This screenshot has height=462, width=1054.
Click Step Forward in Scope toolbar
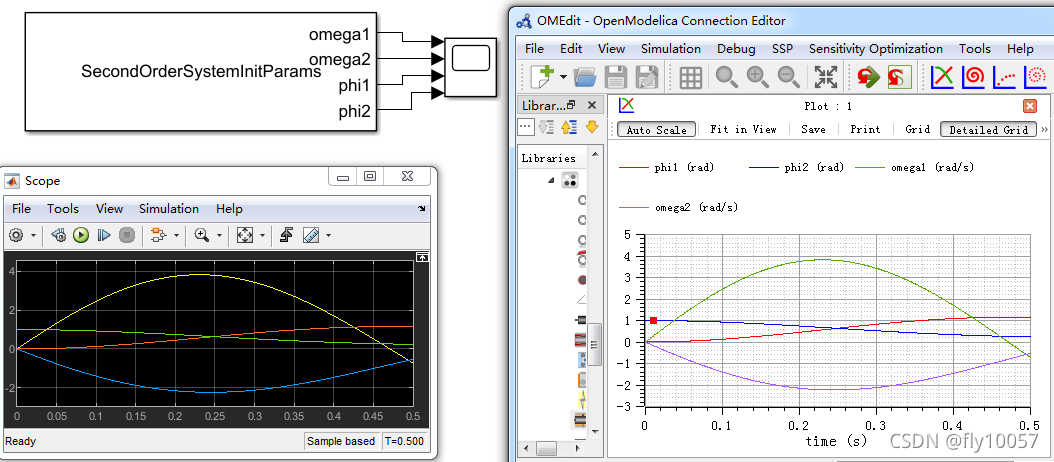104,235
